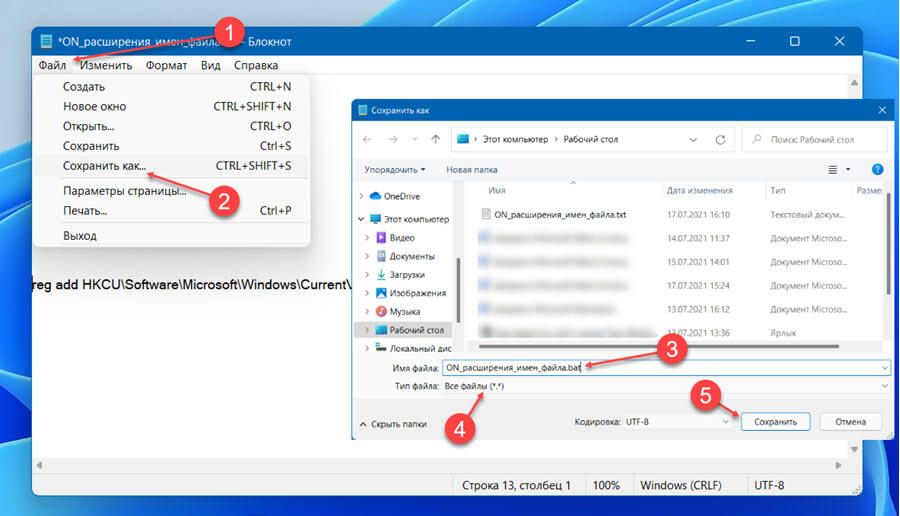
Task: Click the Back arrow in save dialog
Action: coord(367,139)
